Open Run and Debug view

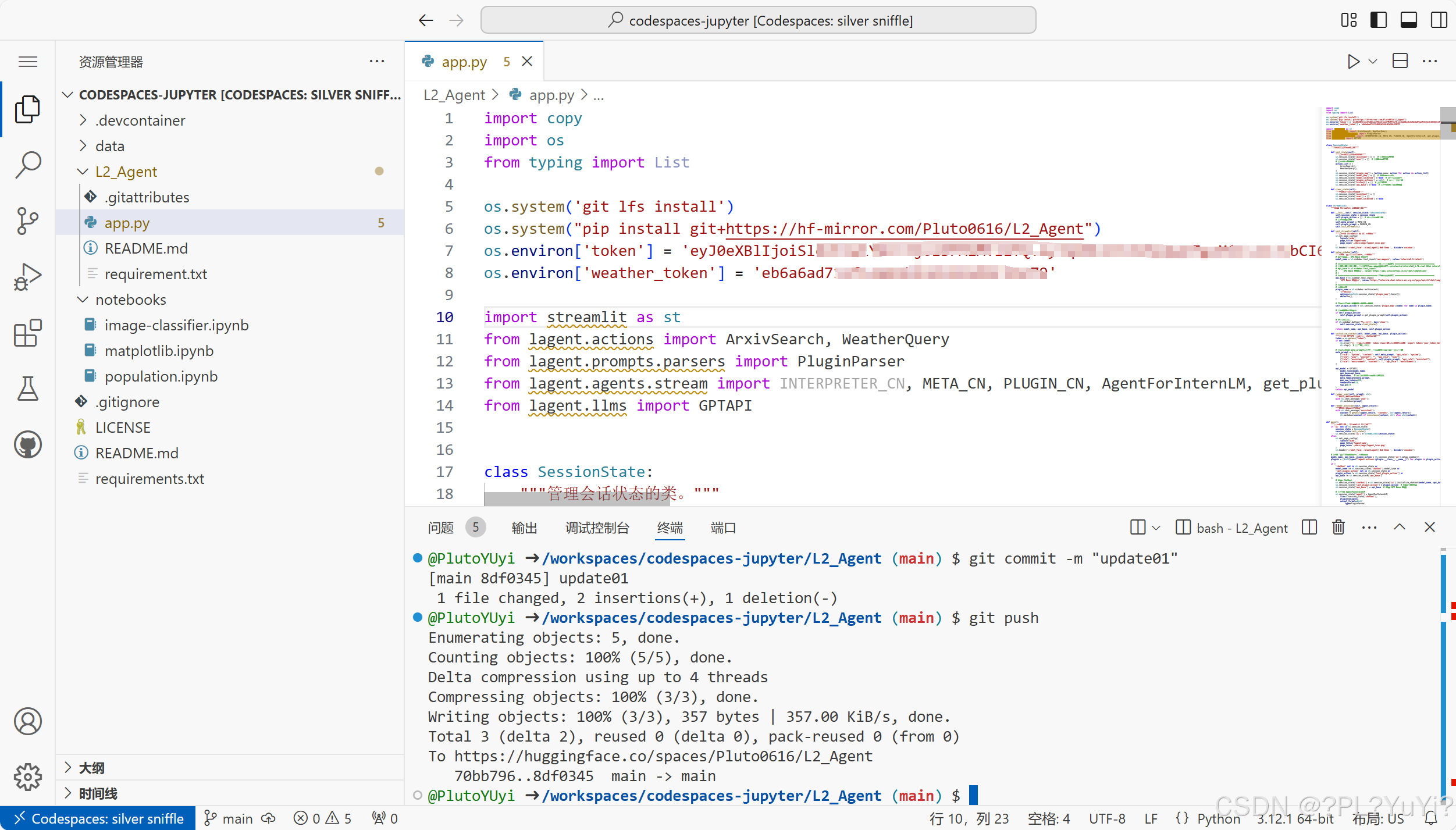click(27, 277)
